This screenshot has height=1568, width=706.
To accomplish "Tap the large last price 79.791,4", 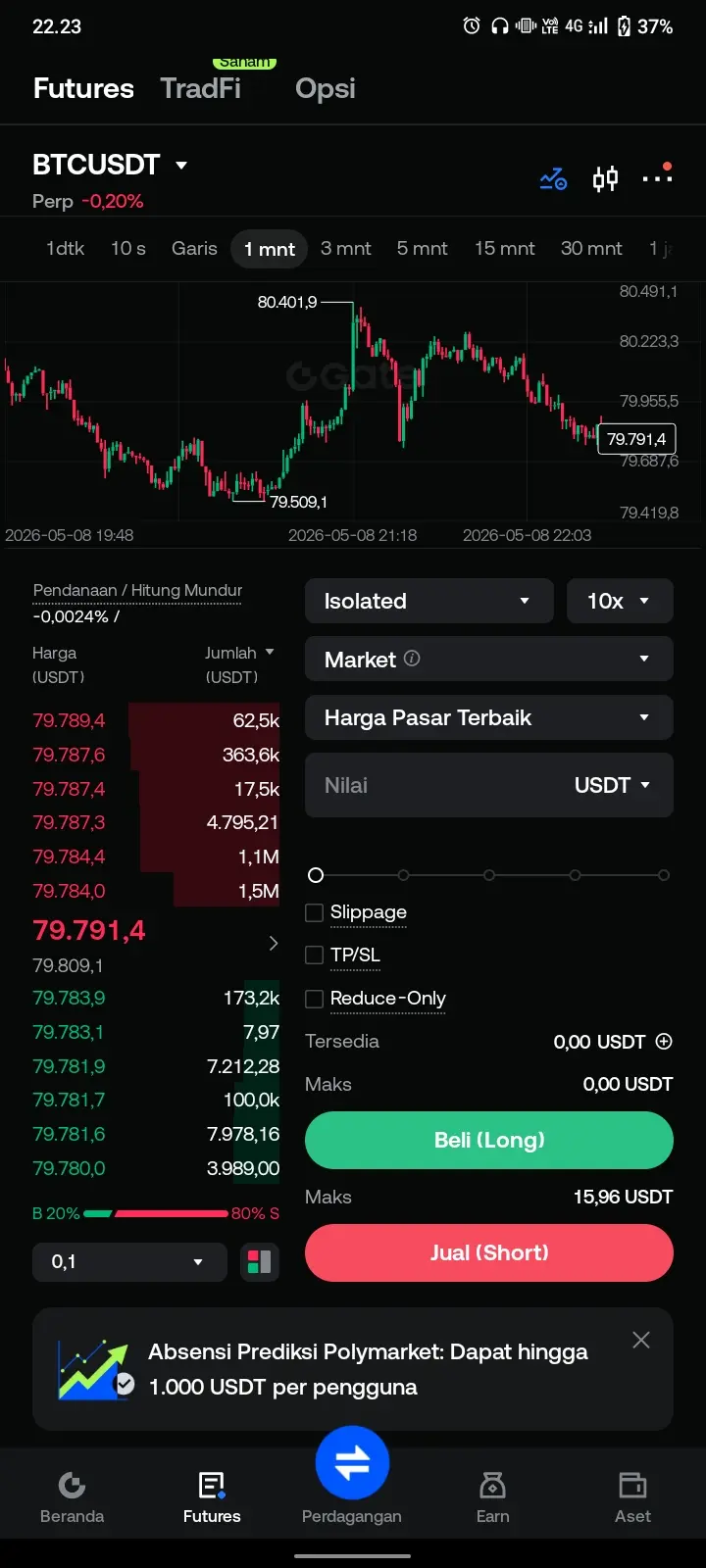I will click(89, 930).
